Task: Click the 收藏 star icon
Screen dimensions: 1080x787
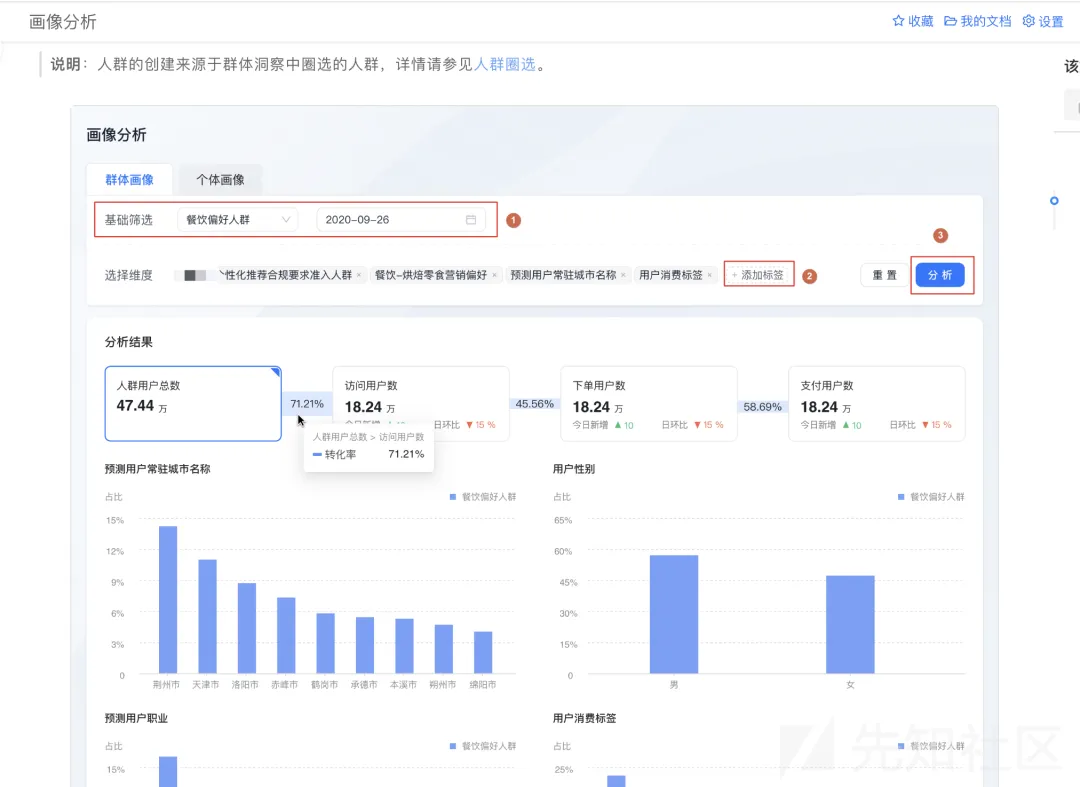Action: pos(898,21)
